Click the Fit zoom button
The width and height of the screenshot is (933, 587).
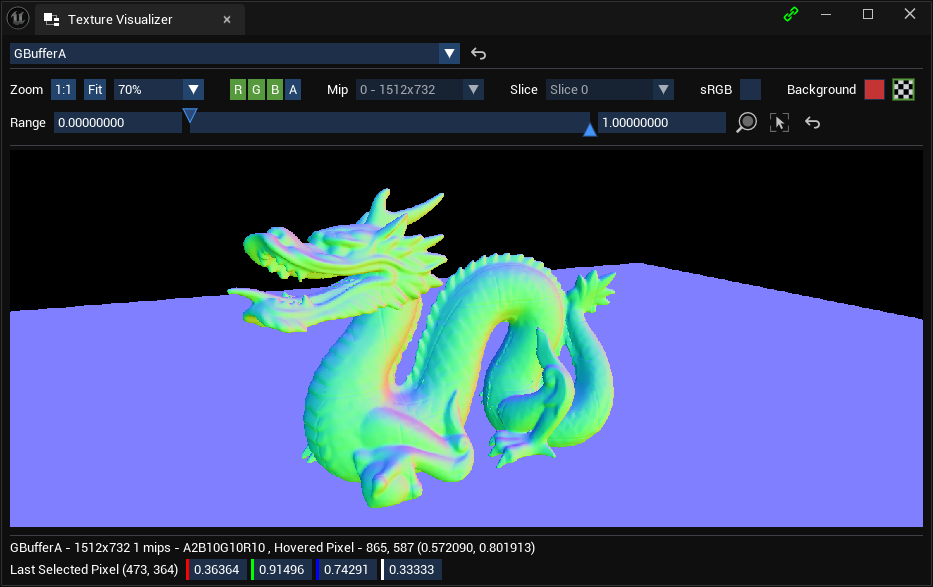click(95, 90)
